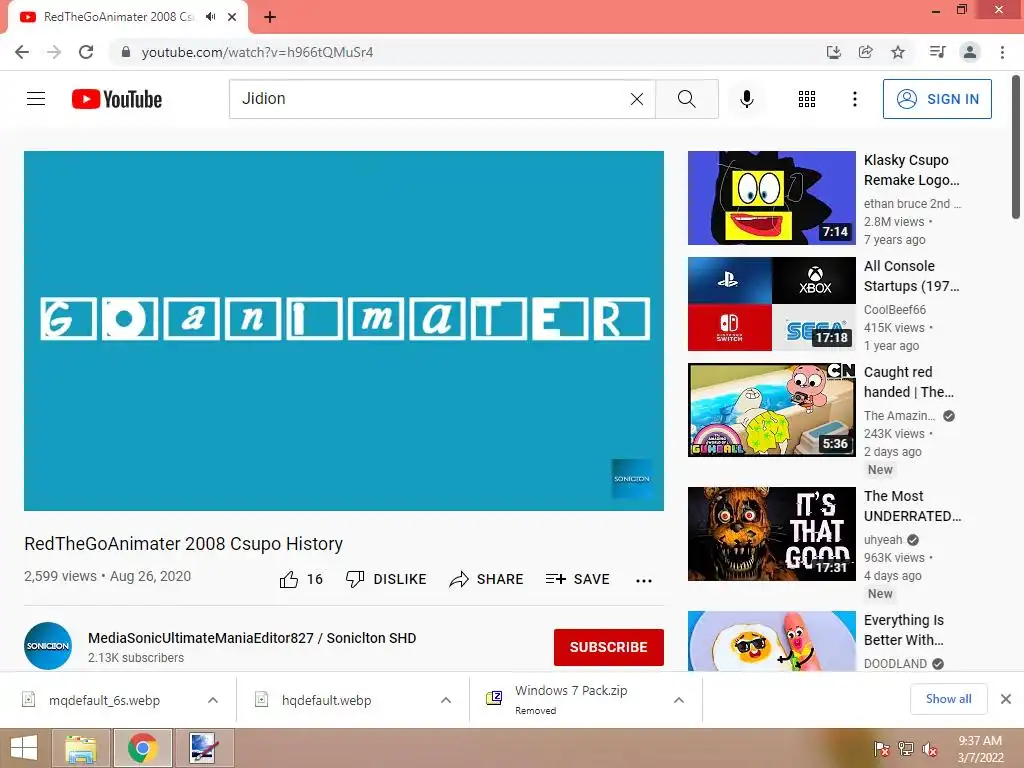Open the Chrome profile avatar
The height and width of the screenshot is (768, 1024).
pyautogui.click(x=970, y=52)
